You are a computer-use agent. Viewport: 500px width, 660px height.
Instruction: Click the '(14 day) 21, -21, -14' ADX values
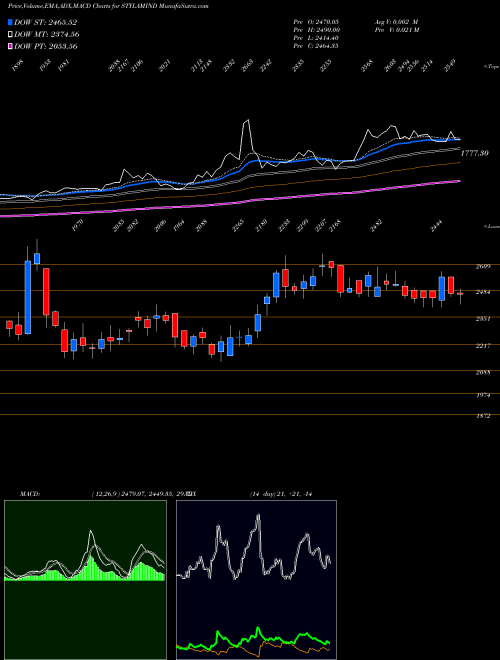coord(280,494)
